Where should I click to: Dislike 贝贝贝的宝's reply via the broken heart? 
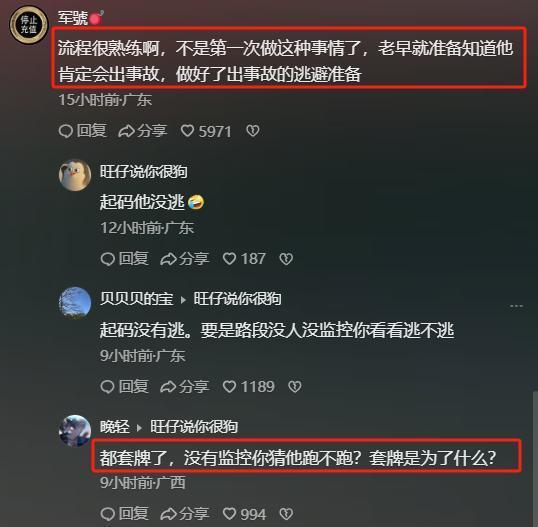[x=295, y=387]
